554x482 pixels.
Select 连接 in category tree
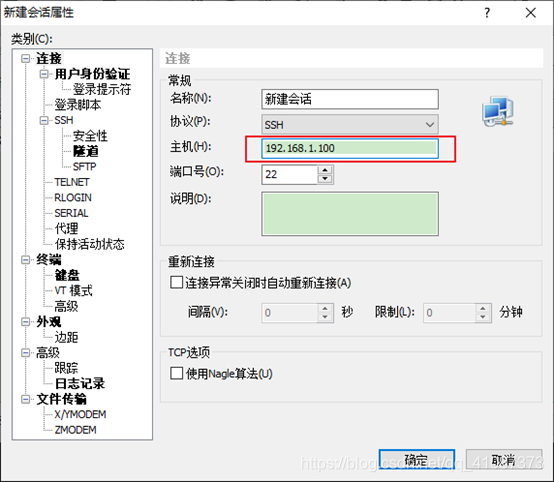coord(49,59)
